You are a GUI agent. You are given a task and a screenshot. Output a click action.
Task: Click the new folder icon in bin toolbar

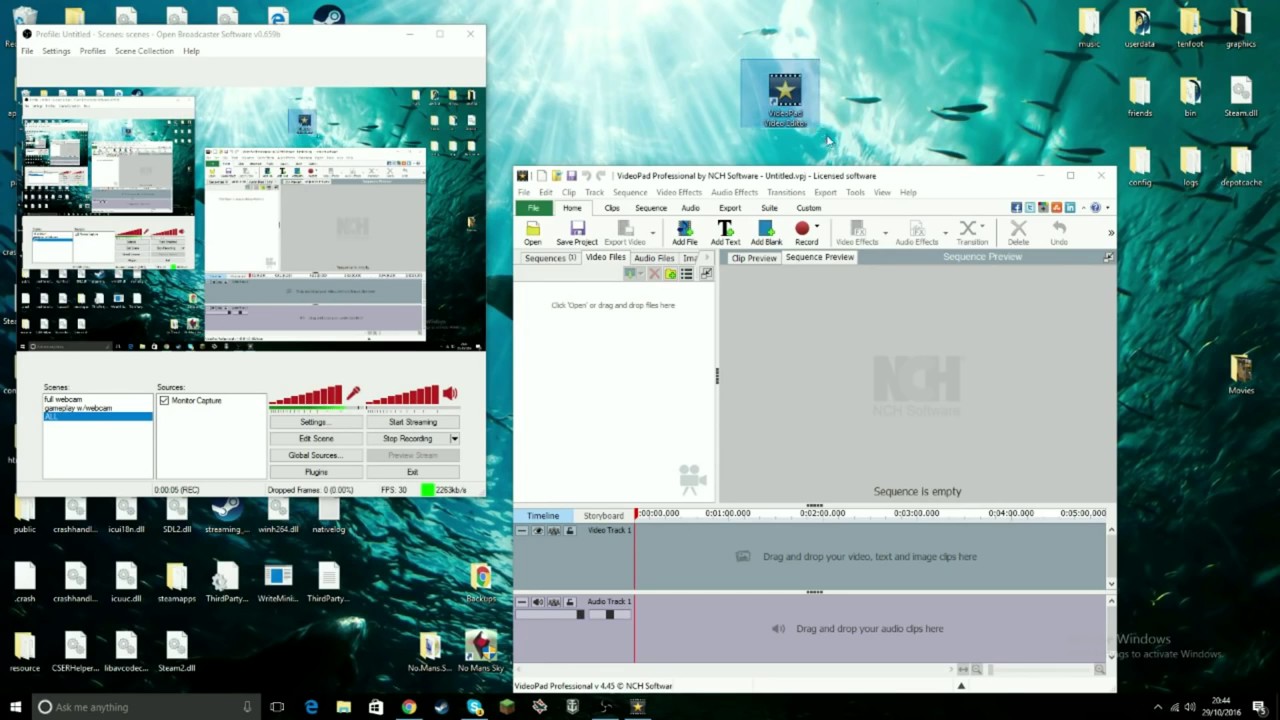click(671, 273)
